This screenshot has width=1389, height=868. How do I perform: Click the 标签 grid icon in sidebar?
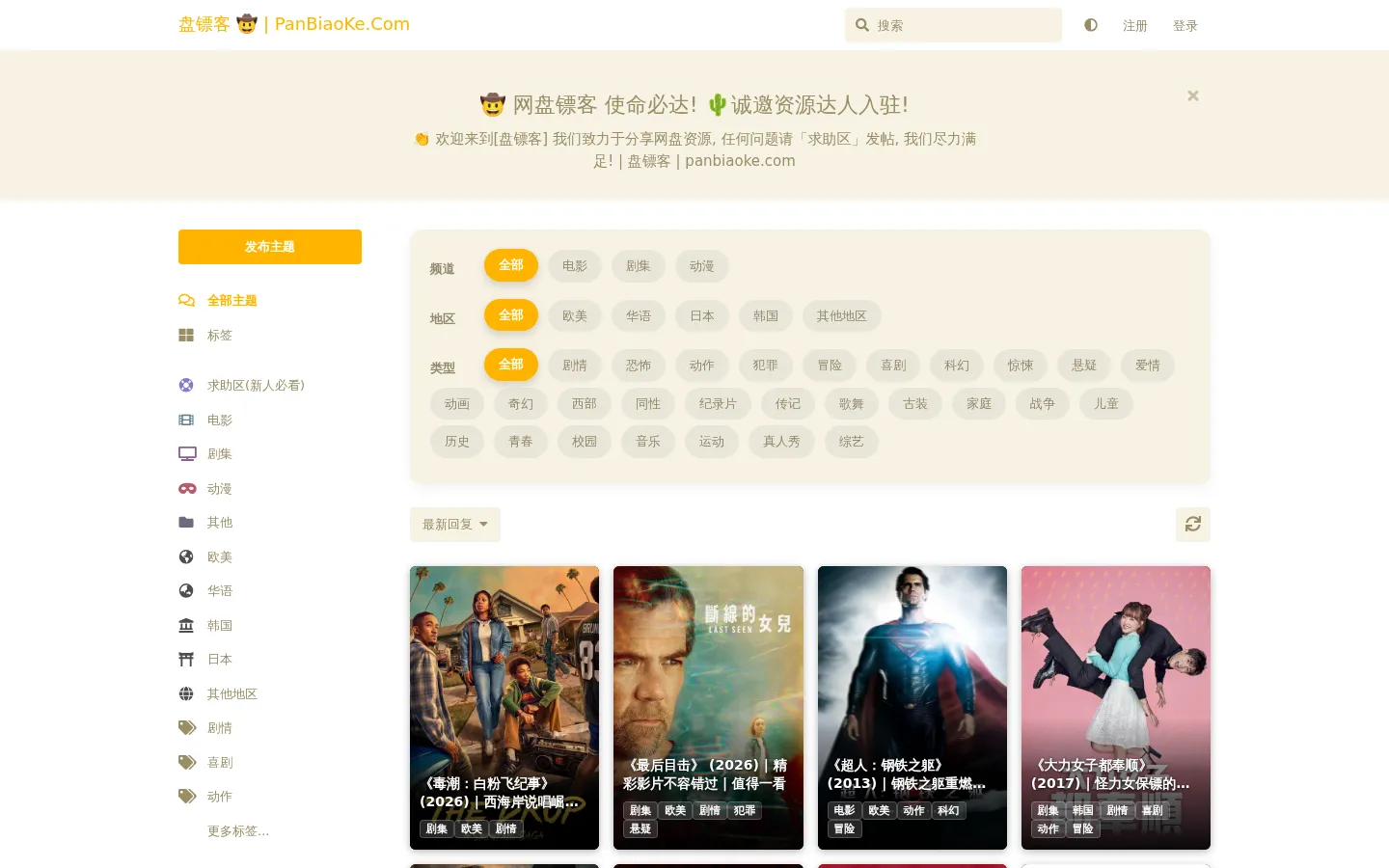coord(186,336)
